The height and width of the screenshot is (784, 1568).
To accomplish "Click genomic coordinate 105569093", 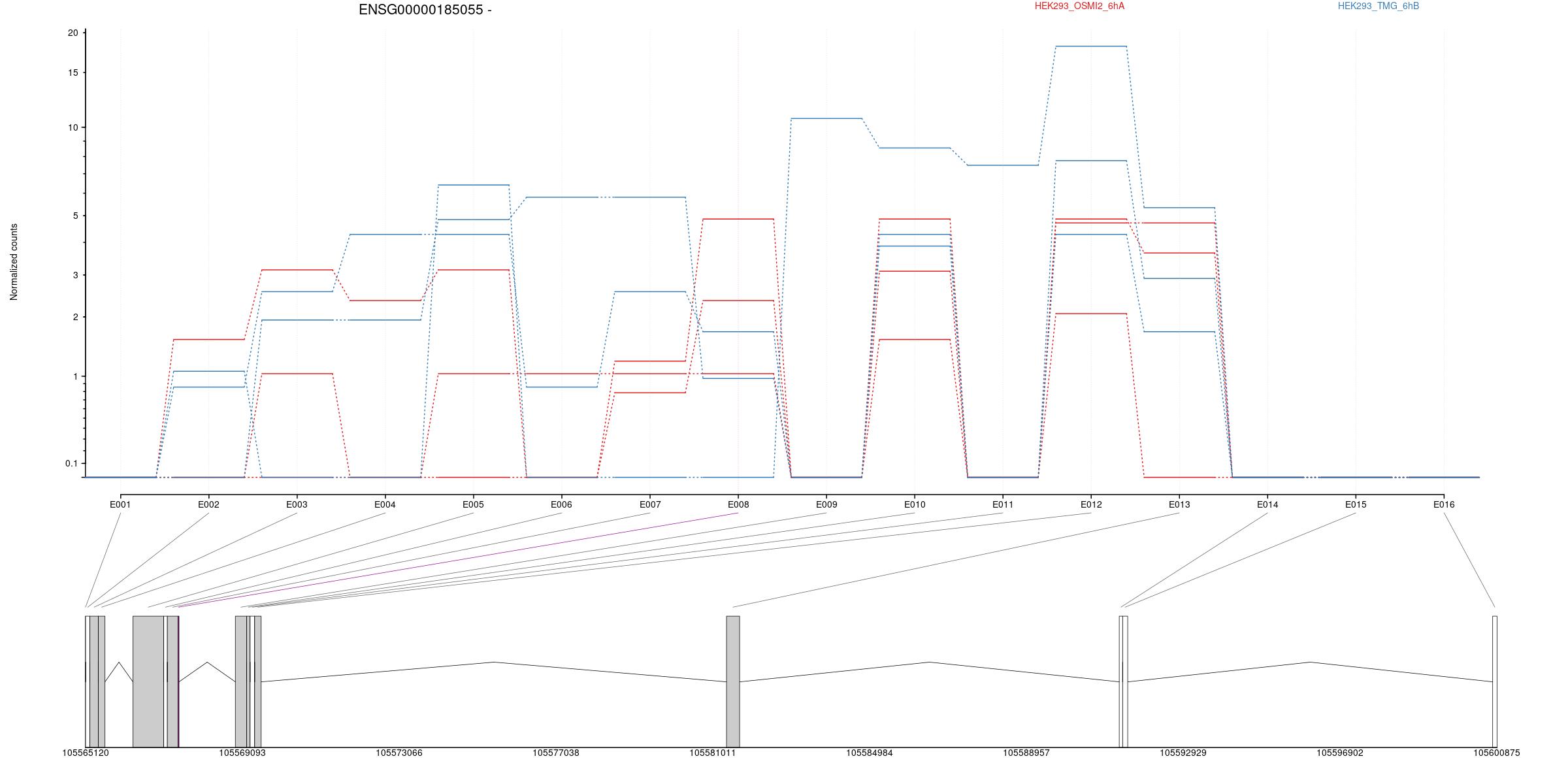I will (x=242, y=753).
